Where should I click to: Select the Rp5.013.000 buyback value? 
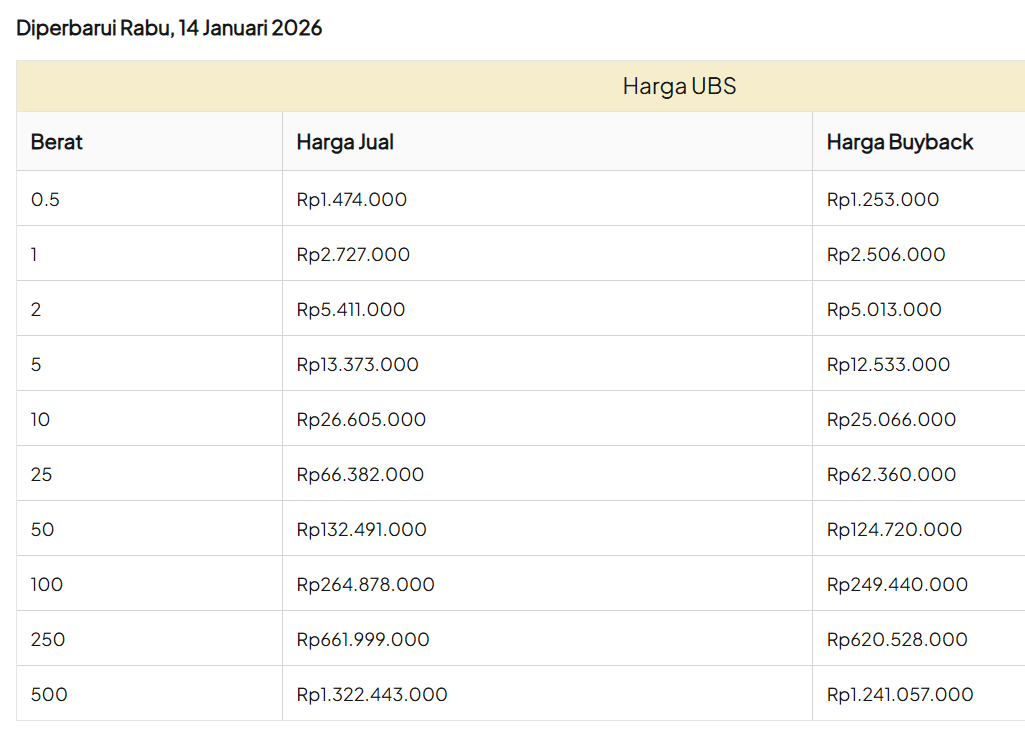[884, 309]
